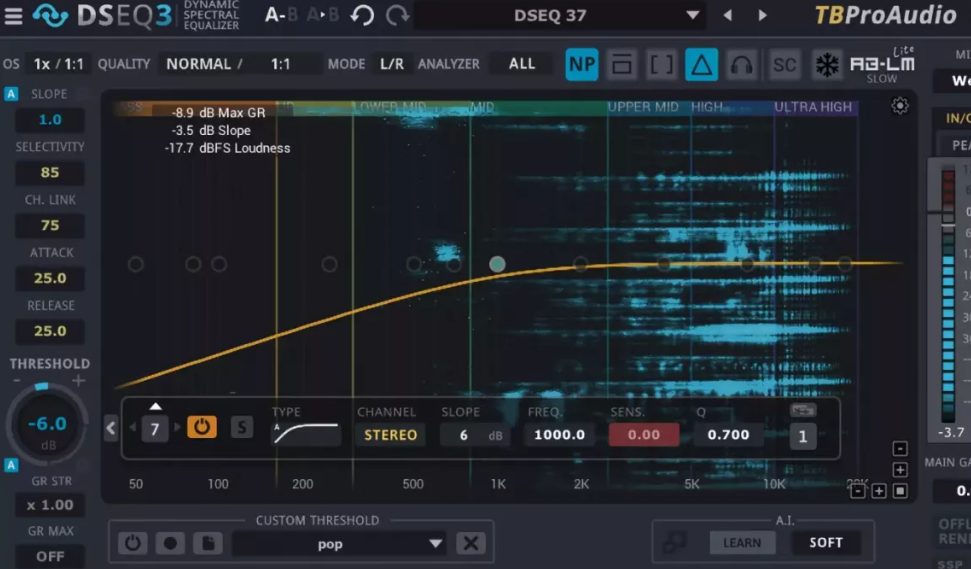Click the A.I. LEARN button
The height and width of the screenshot is (569, 971).
pyautogui.click(x=742, y=542)
